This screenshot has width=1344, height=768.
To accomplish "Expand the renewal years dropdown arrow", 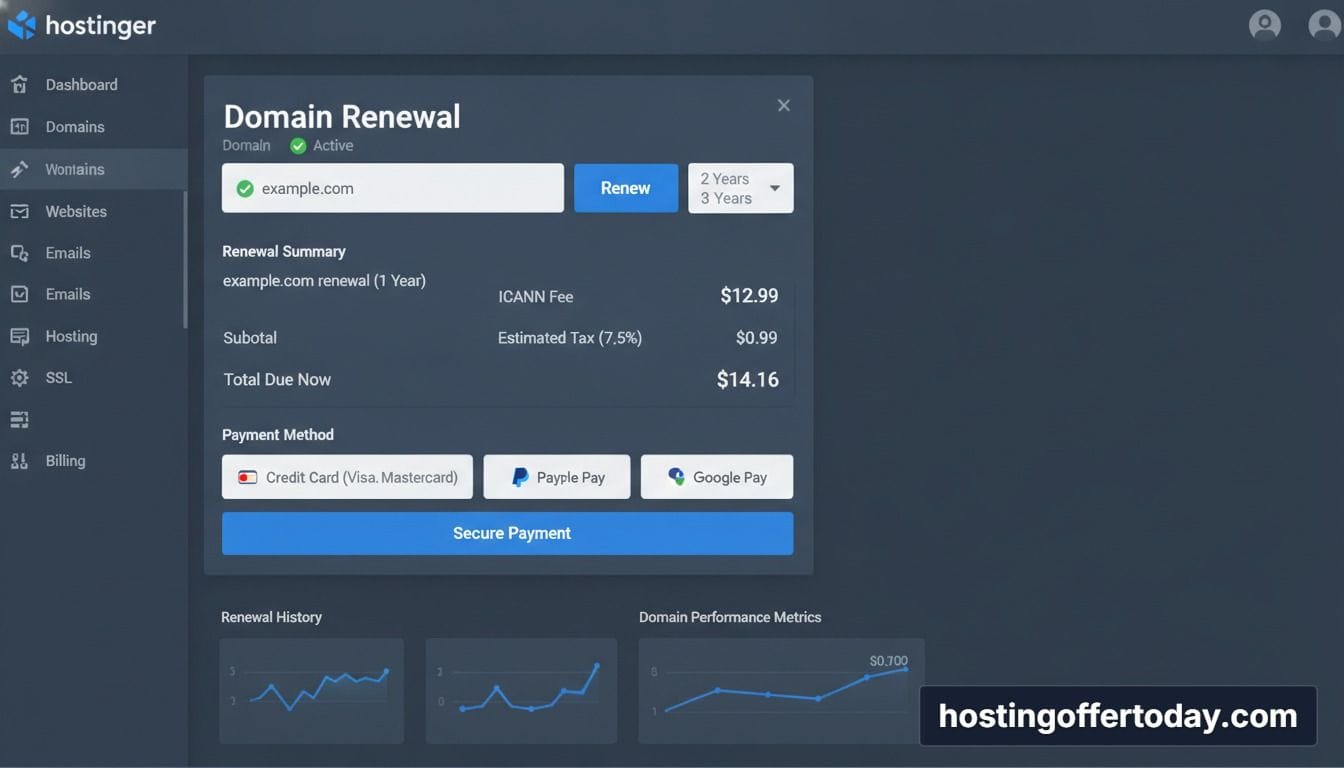I will click(775, 188).
